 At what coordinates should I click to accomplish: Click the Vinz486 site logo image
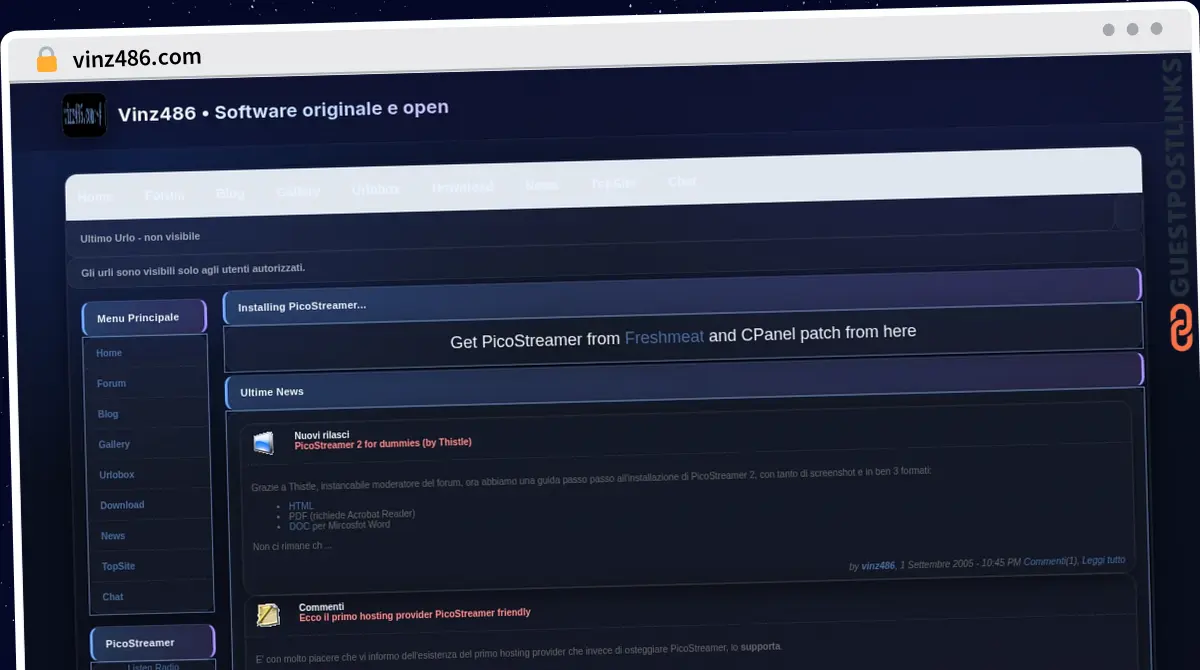pyautogui.click(x=84, y=115)
